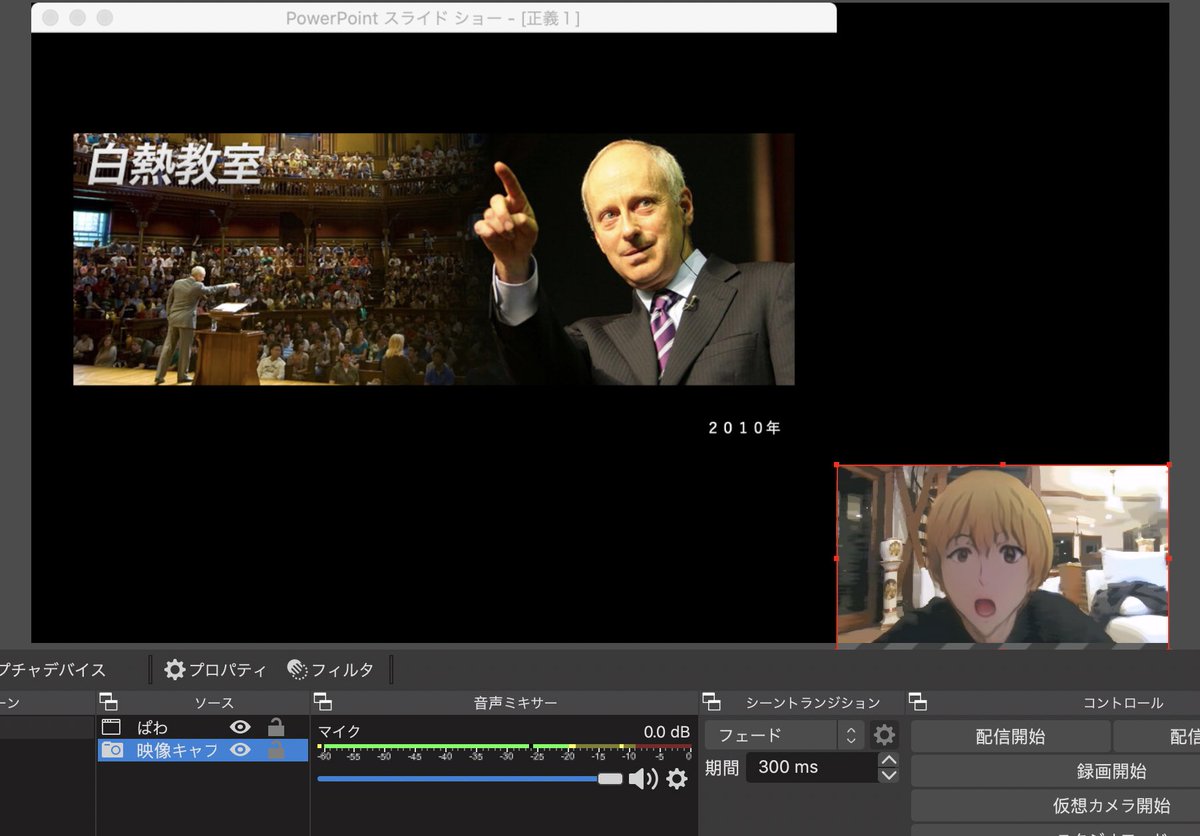This screenshot has width=1200, height=836.
Task: Hide the 映像キャプ source via its eye icon
Action: 240,750
